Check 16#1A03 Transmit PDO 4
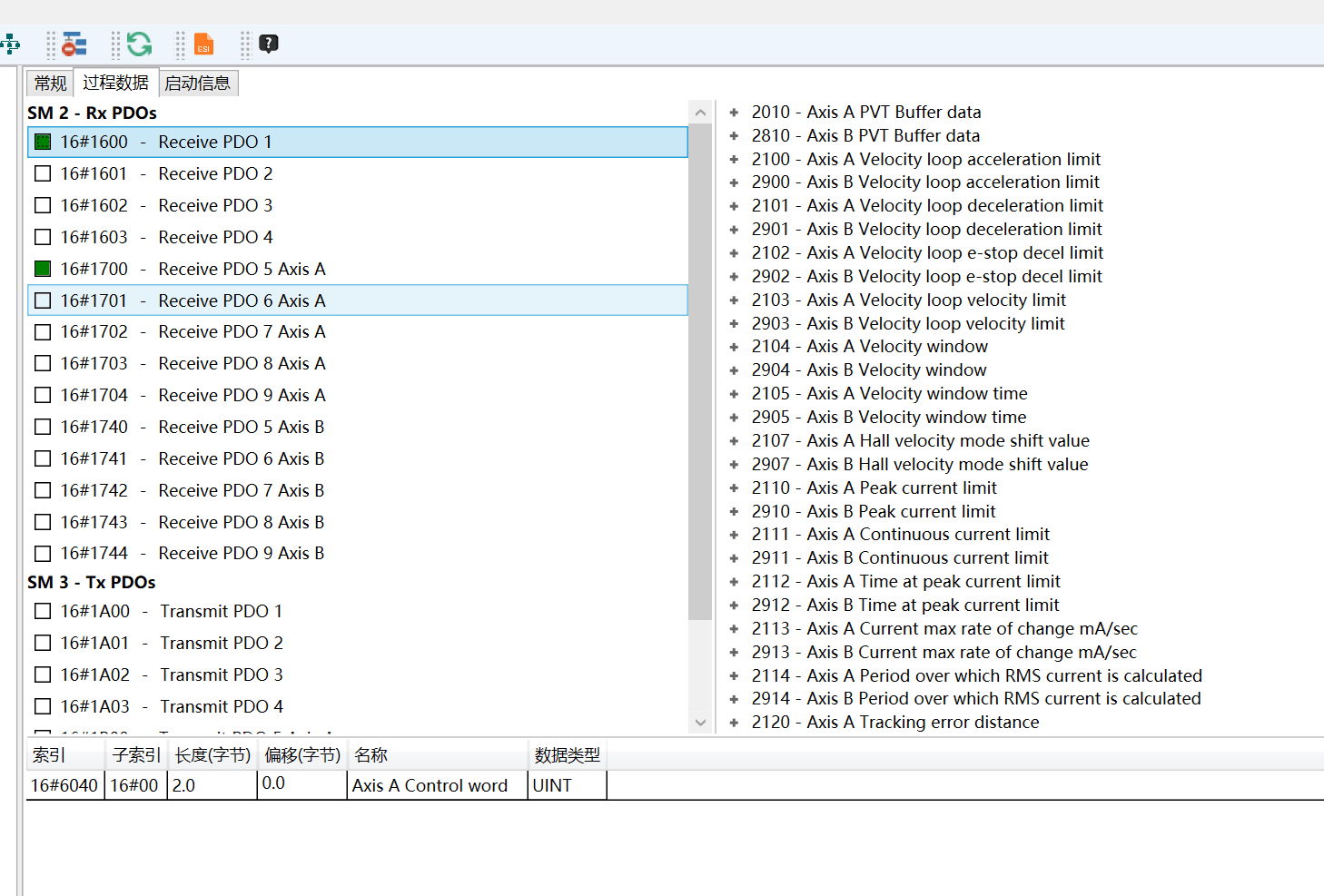 [x=43, y=706]
